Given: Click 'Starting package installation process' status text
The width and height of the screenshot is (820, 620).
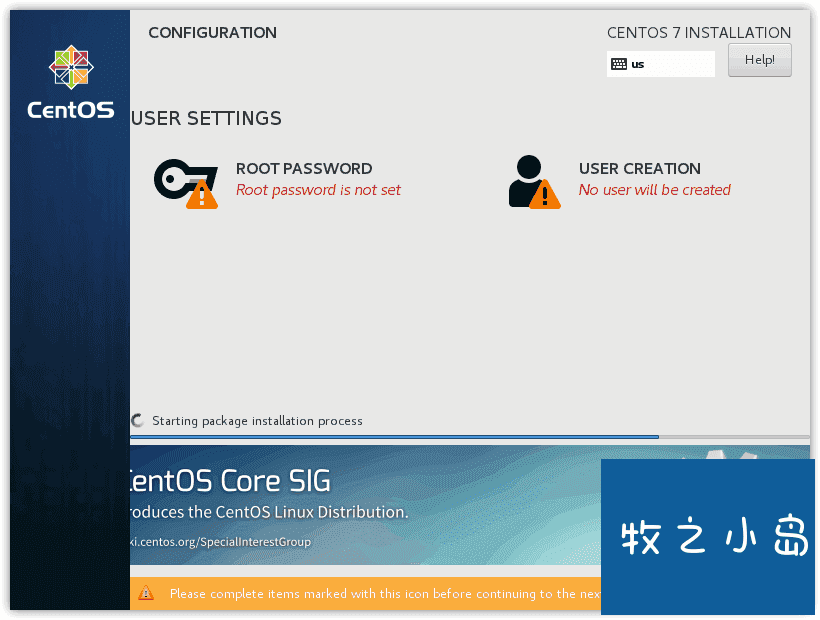Looking at the screenshot, I should 257,421.
